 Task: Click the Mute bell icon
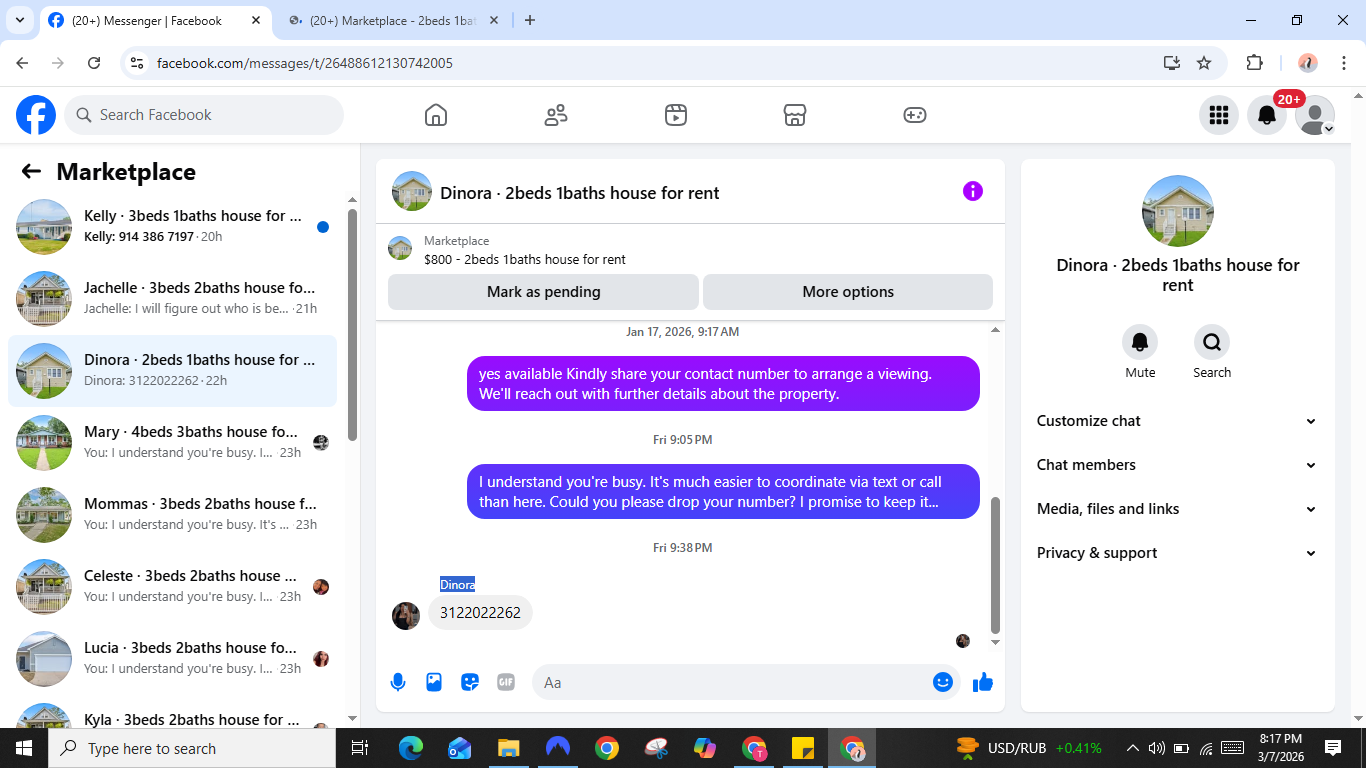pos(1140,342)
